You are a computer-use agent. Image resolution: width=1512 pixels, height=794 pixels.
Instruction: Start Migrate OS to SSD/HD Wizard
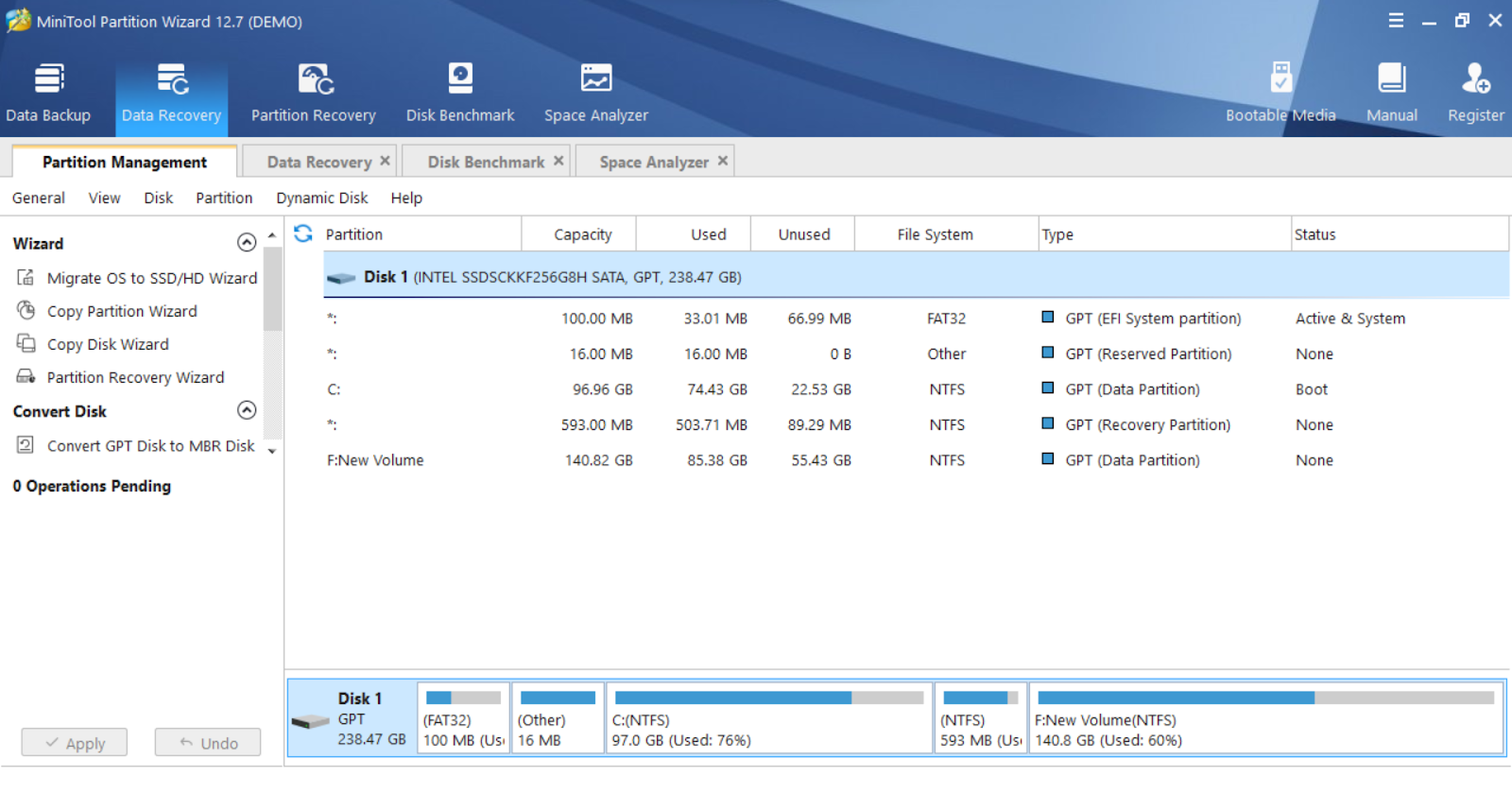(151, 278)
